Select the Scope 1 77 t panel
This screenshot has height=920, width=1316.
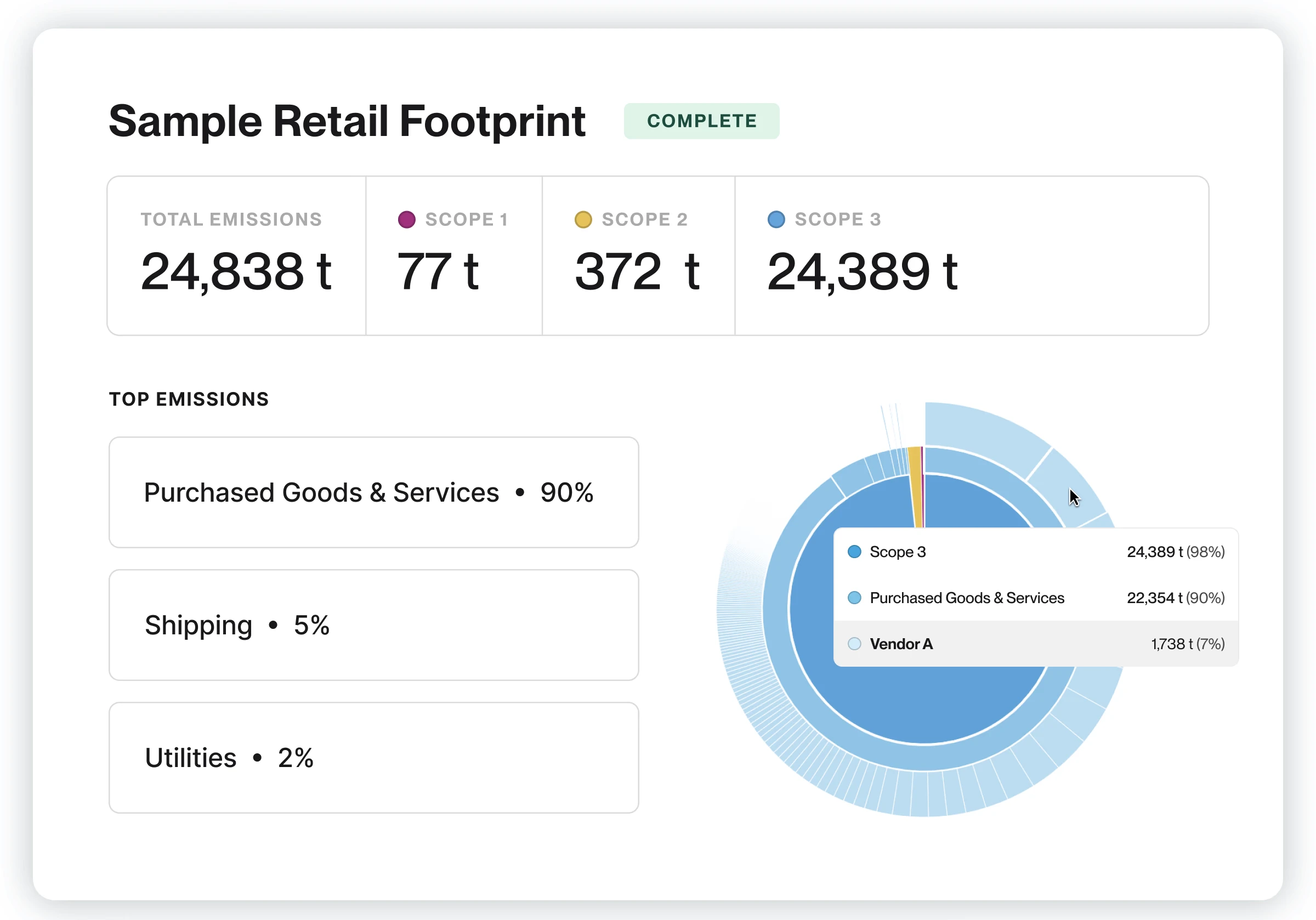tap(453, 255)
